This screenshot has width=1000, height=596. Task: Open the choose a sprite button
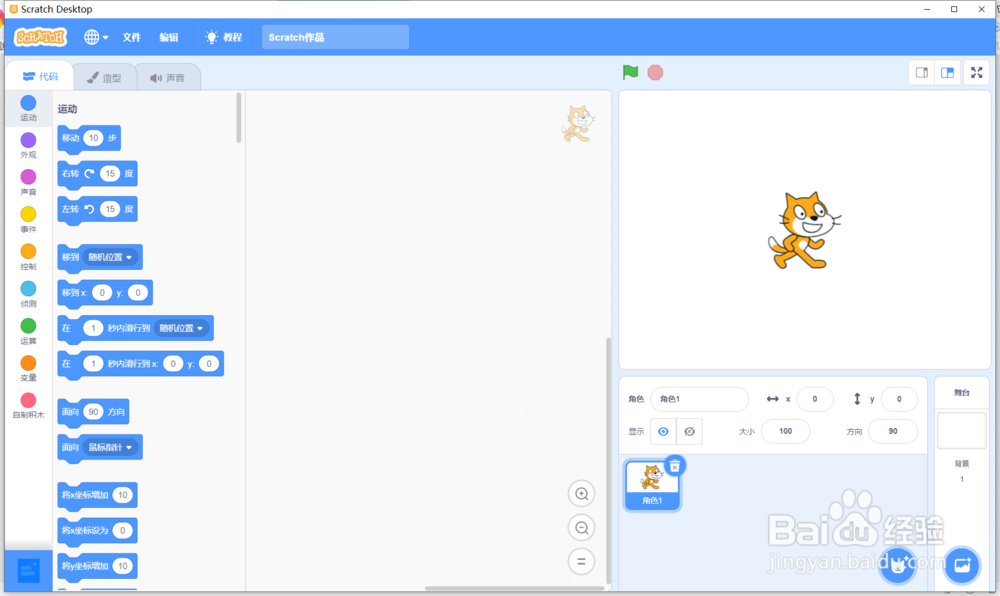[x=898, y=565]
